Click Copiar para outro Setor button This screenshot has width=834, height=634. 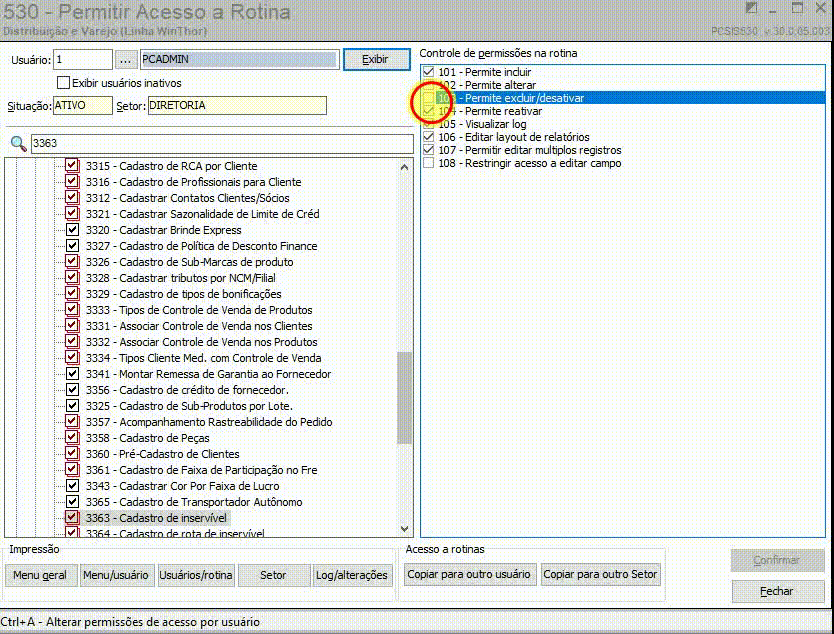point(601,574)
